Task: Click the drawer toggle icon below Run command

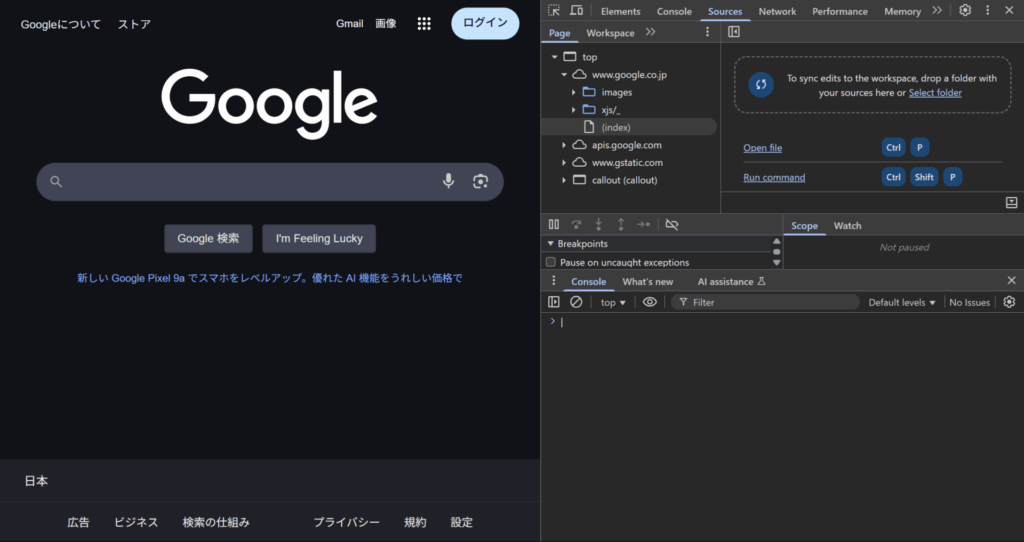Action: [x=1011, y=203]
